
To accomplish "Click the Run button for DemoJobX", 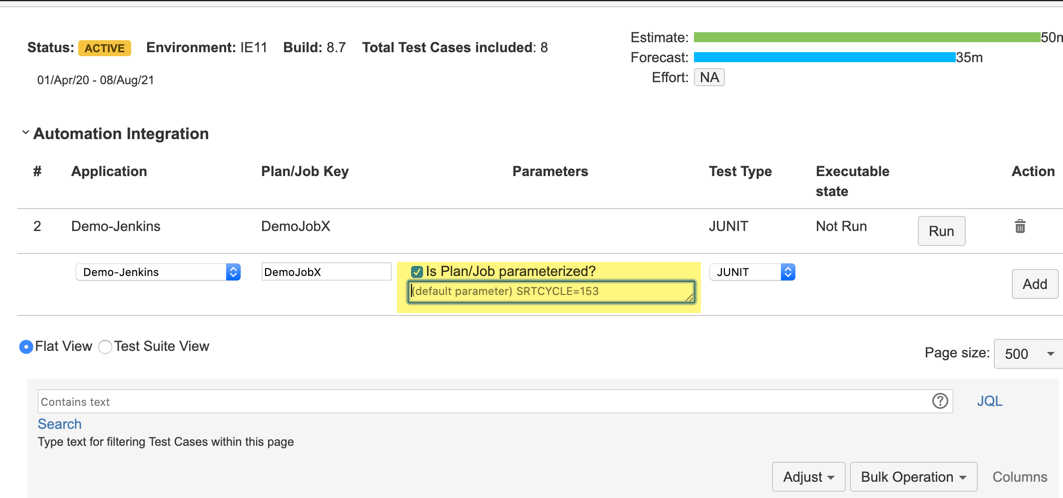I will coord(941,231).
